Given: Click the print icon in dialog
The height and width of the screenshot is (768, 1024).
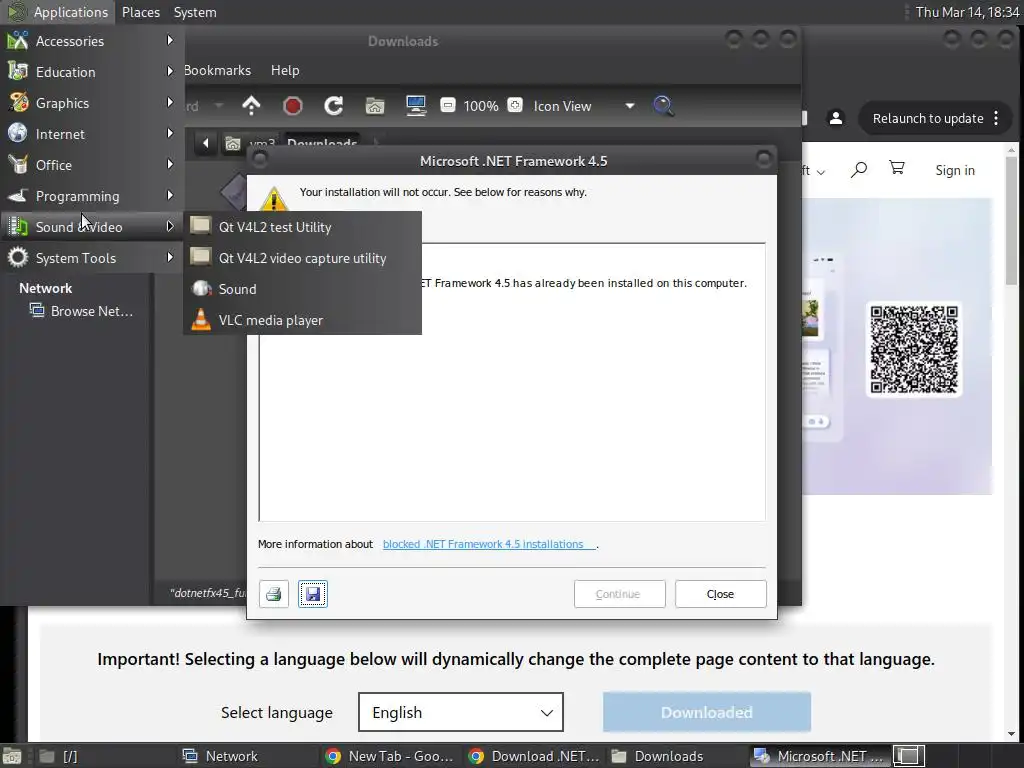Looking at the screenshot, I should pos(274,594).
